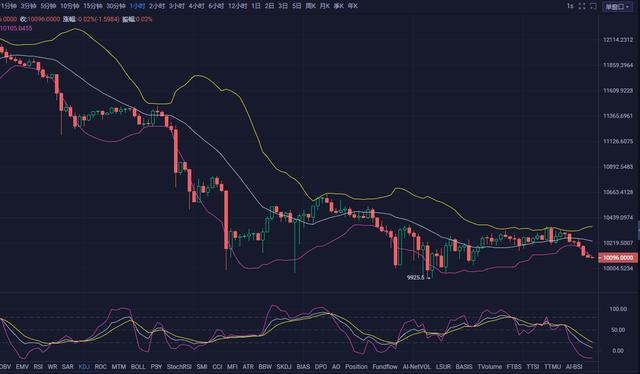The width and height of the screenshot is (640, 374).
Task: Switch to the 年K yearly chart
Action: (353, 6)
